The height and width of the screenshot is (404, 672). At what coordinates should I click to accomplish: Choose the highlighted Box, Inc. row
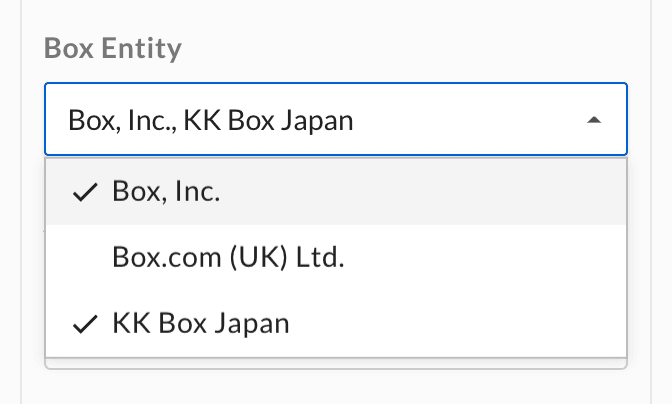click(x=336, y=192)
